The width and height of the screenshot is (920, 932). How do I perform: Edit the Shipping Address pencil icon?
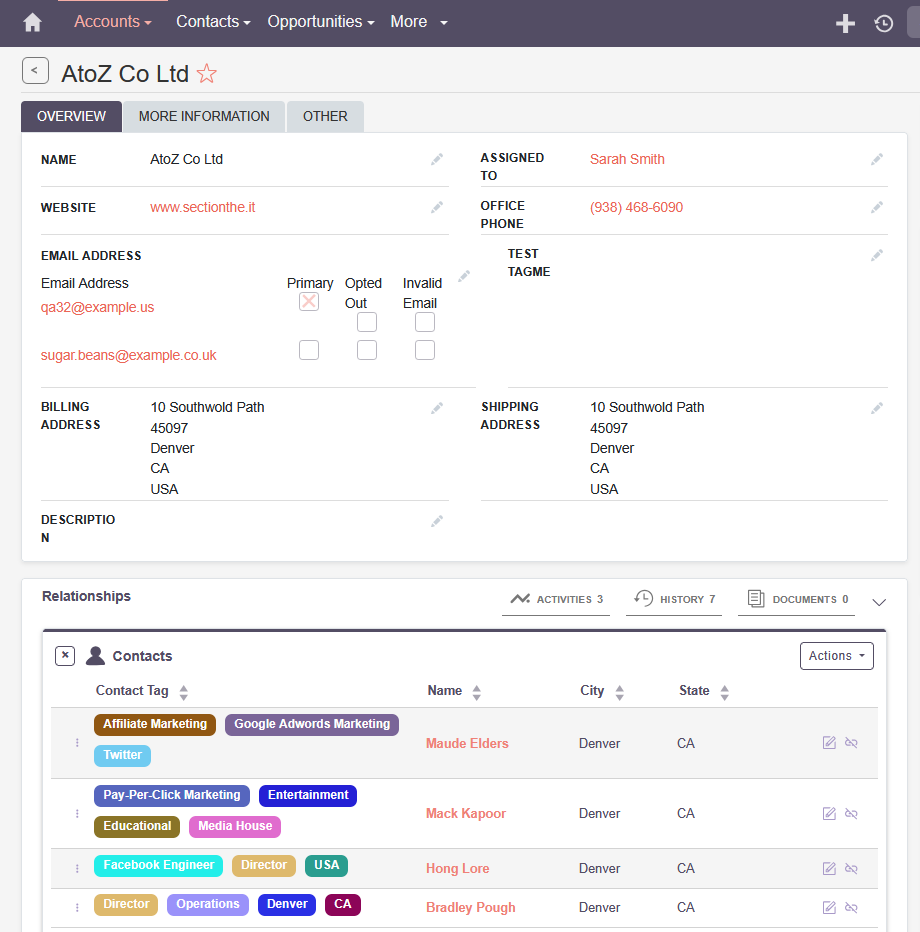[x=877, y=408]
